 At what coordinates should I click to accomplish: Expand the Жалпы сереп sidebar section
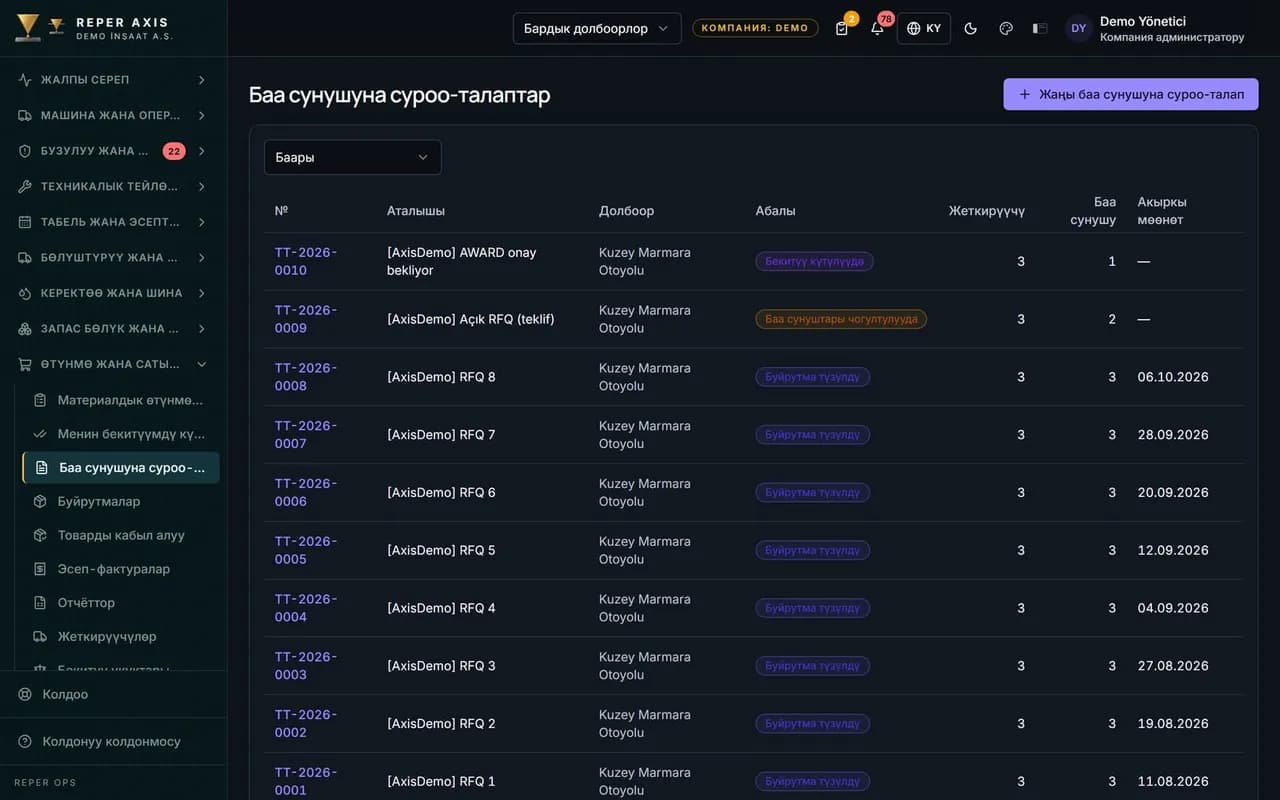(x=113, y=80)
